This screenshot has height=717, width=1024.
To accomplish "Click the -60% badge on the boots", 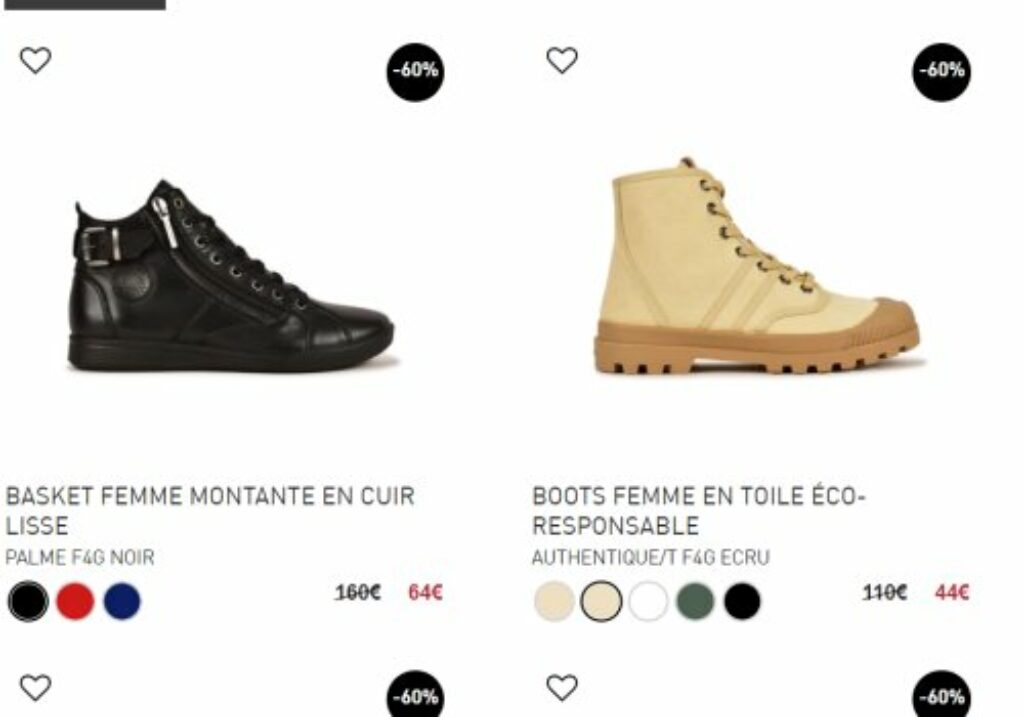I will point(941,71).
